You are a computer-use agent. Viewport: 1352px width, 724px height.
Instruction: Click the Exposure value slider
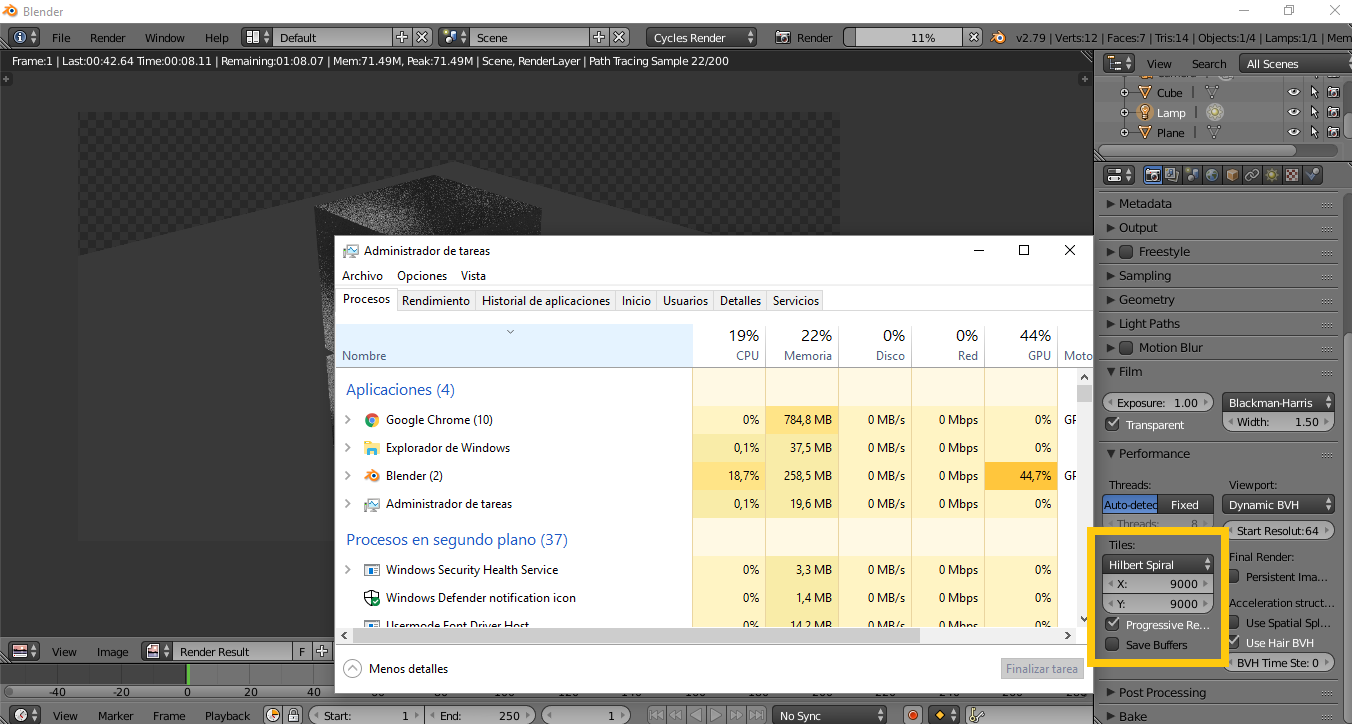pyautogui.click(x=1159, y=402)
